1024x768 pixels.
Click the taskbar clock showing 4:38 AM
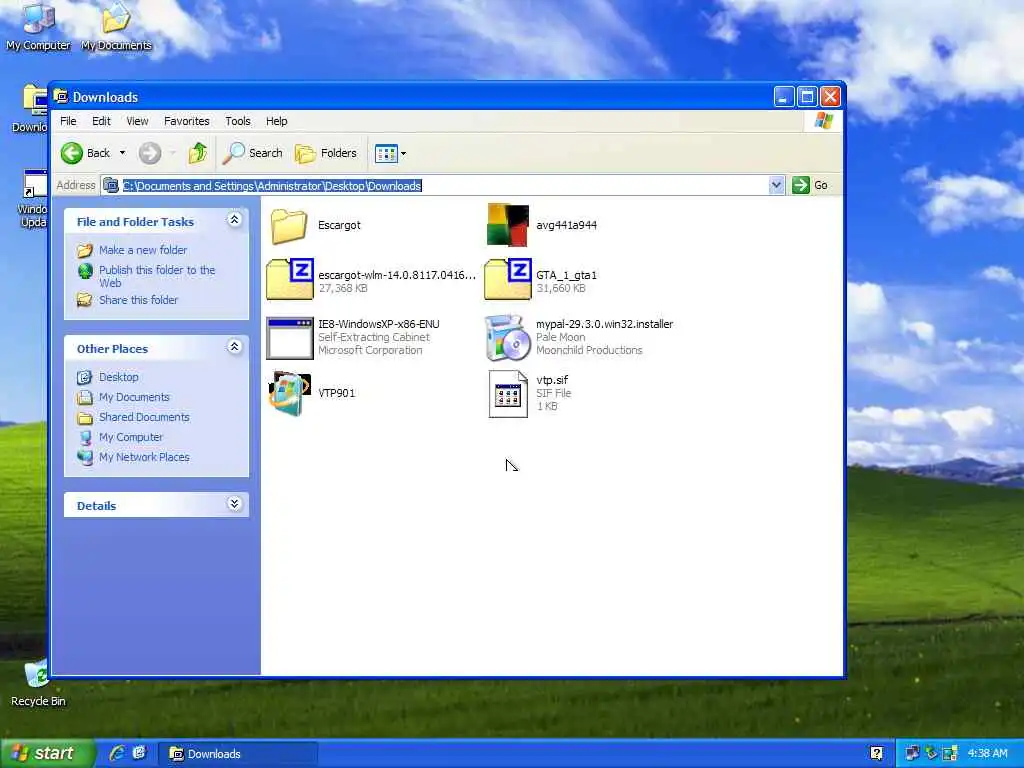(987, 754)
